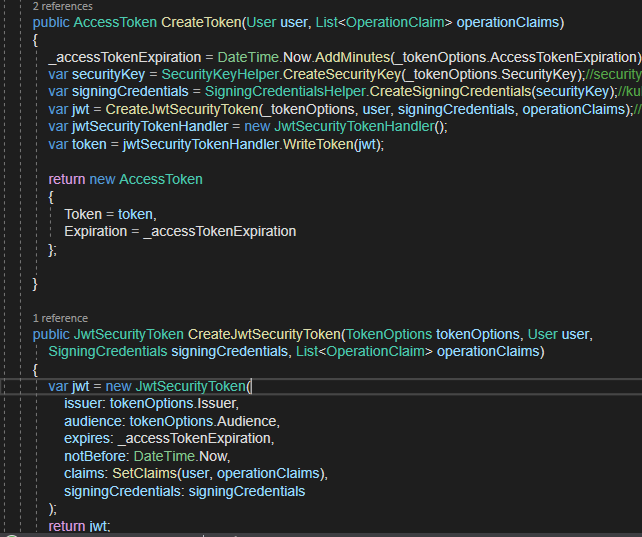Click JwtSecurityTokenHandler constructor after new keyword
Screen dimensions: 642x537
point(354,126)
